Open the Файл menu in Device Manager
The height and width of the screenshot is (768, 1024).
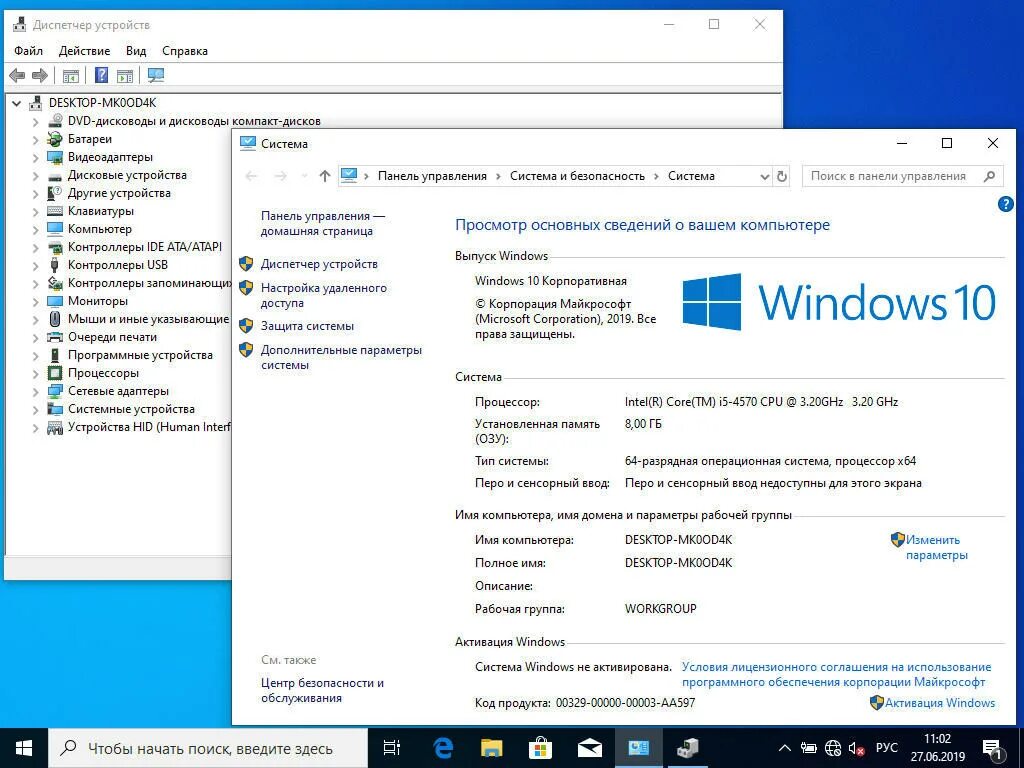pyautogui.click(x=29, y=51)
